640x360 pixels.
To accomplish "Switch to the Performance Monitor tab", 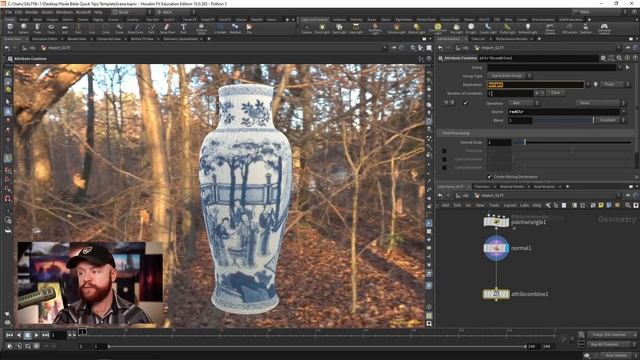I will (x=511, y=39).
